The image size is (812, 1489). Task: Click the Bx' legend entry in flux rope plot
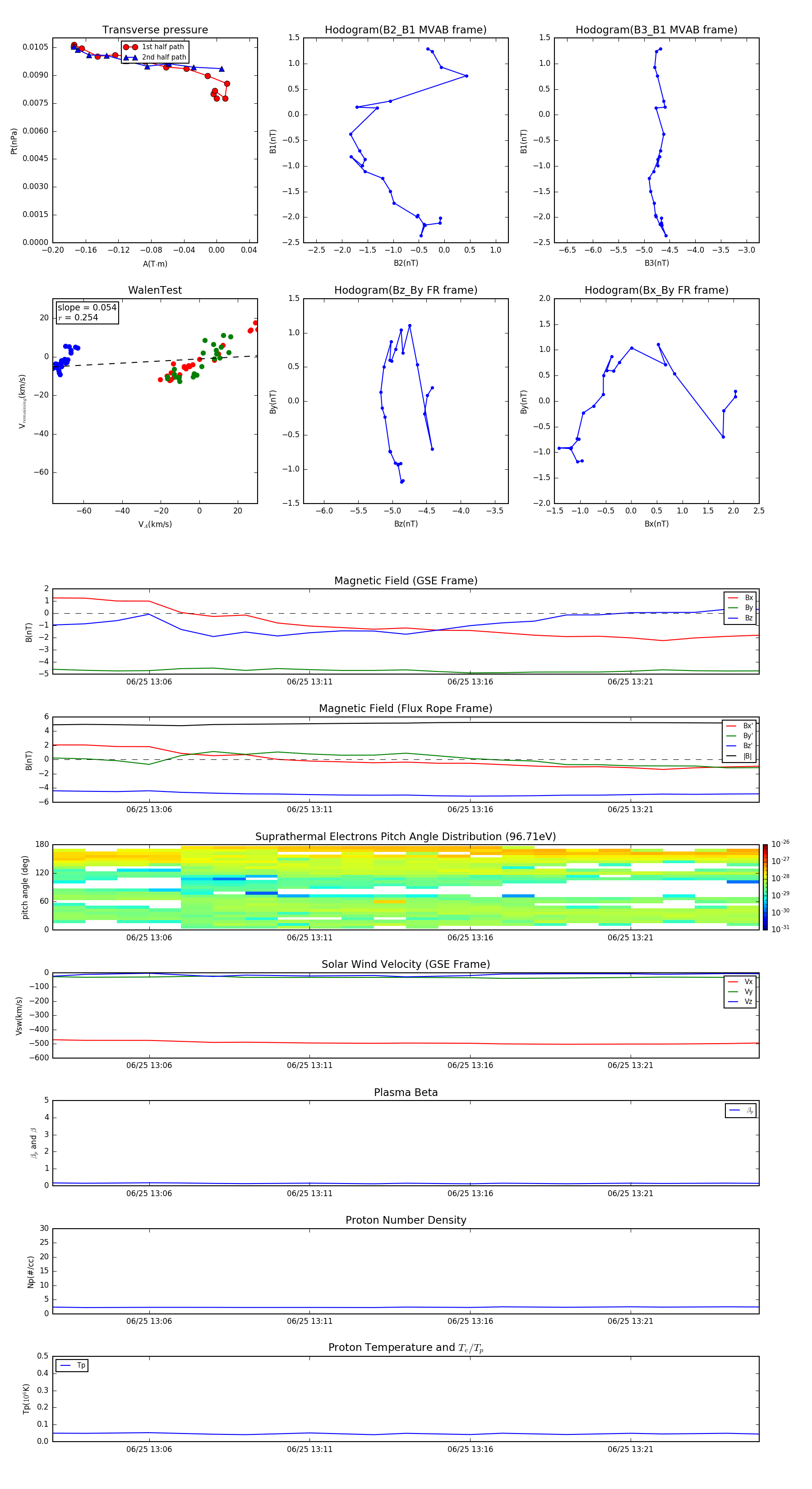(740, 726)
